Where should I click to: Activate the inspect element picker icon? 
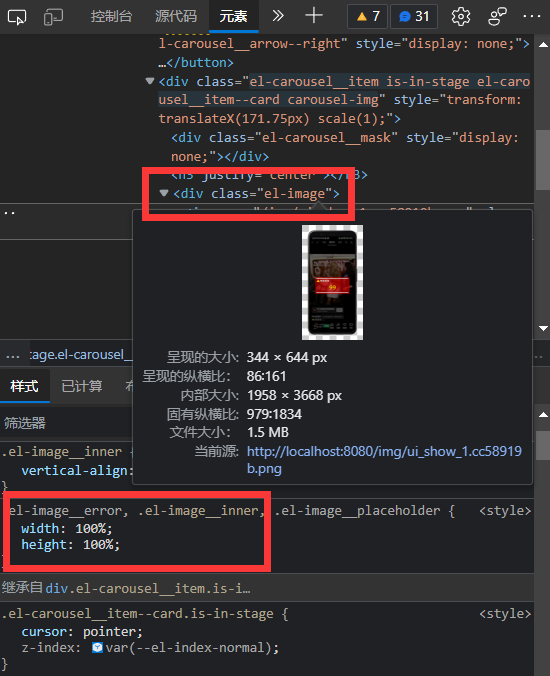pos(17,17)
